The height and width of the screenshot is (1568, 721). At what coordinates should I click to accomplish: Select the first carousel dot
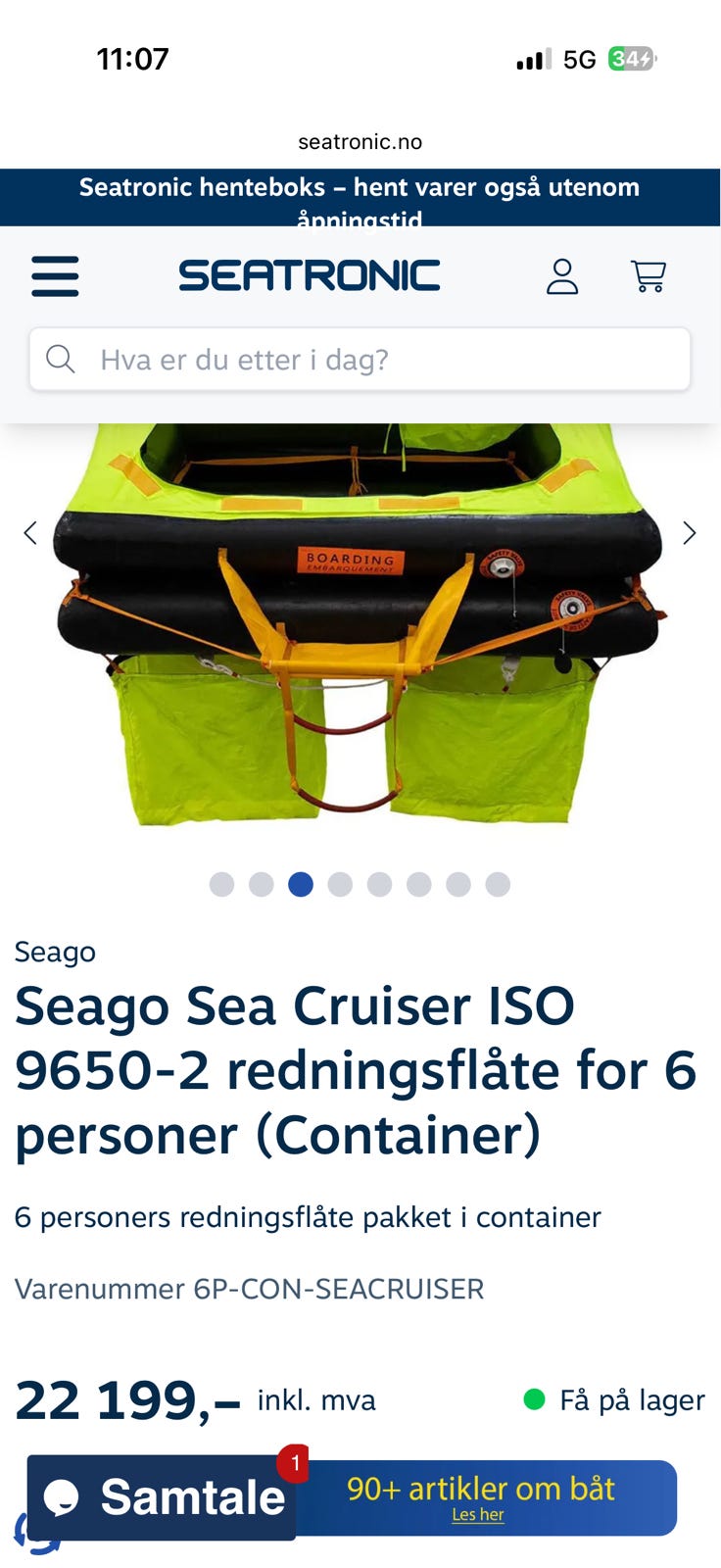pos(222,884)
